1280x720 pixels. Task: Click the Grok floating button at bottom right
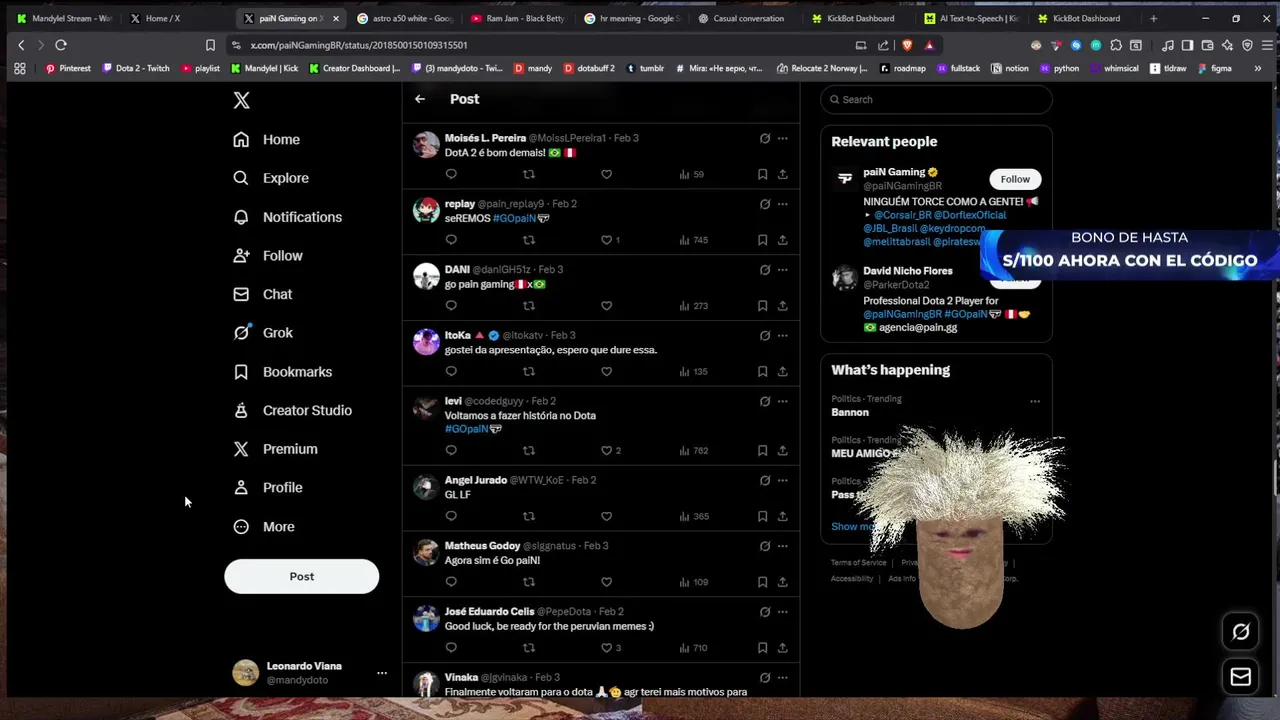coord(1241,631)
